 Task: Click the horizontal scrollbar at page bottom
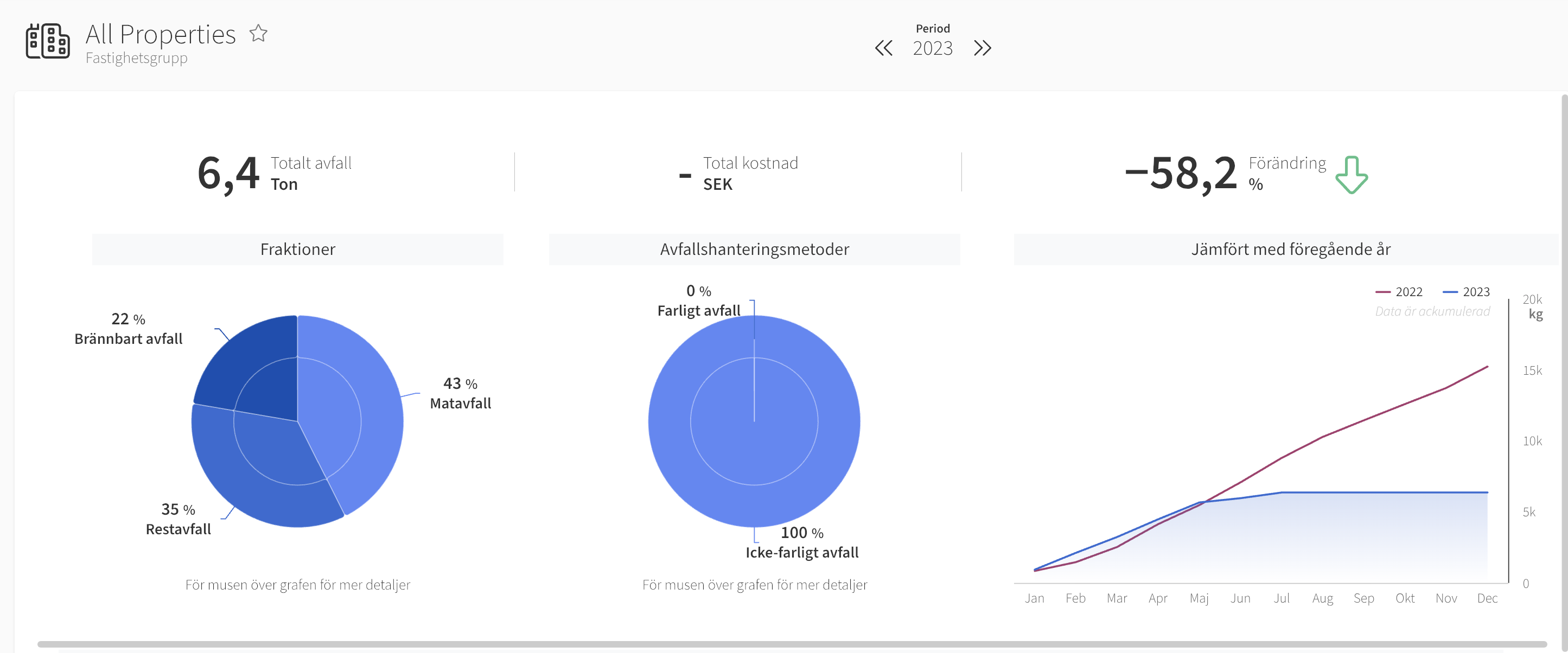(x=792, y=644)
